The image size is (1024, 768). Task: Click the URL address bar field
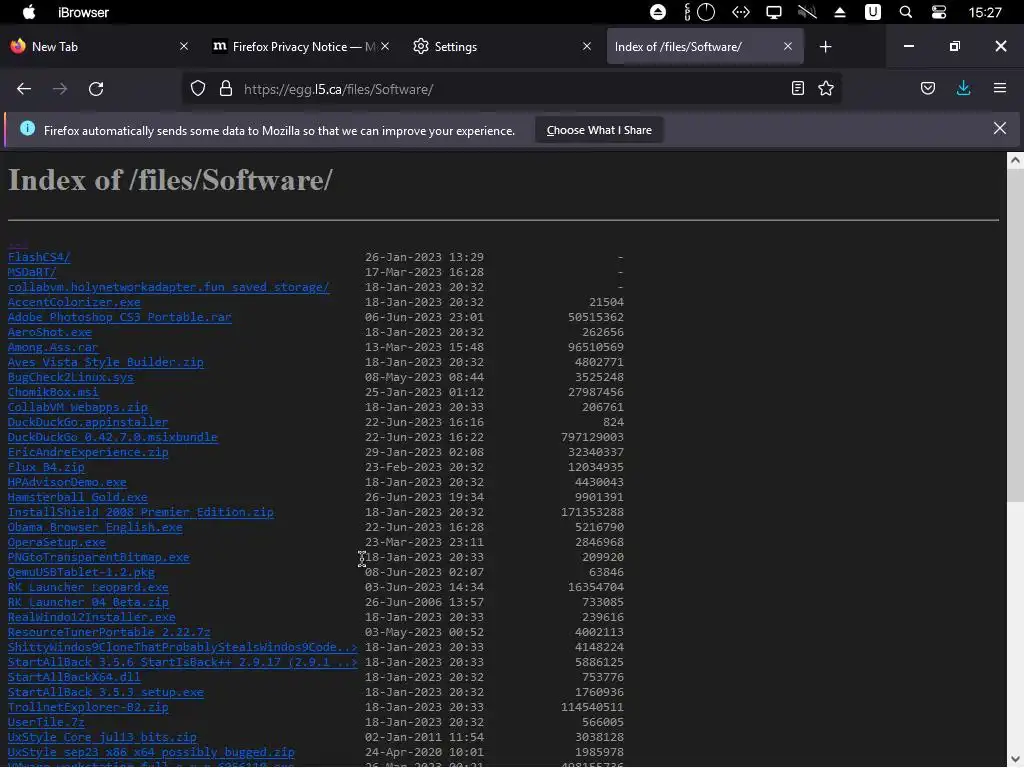pos(509,89)
